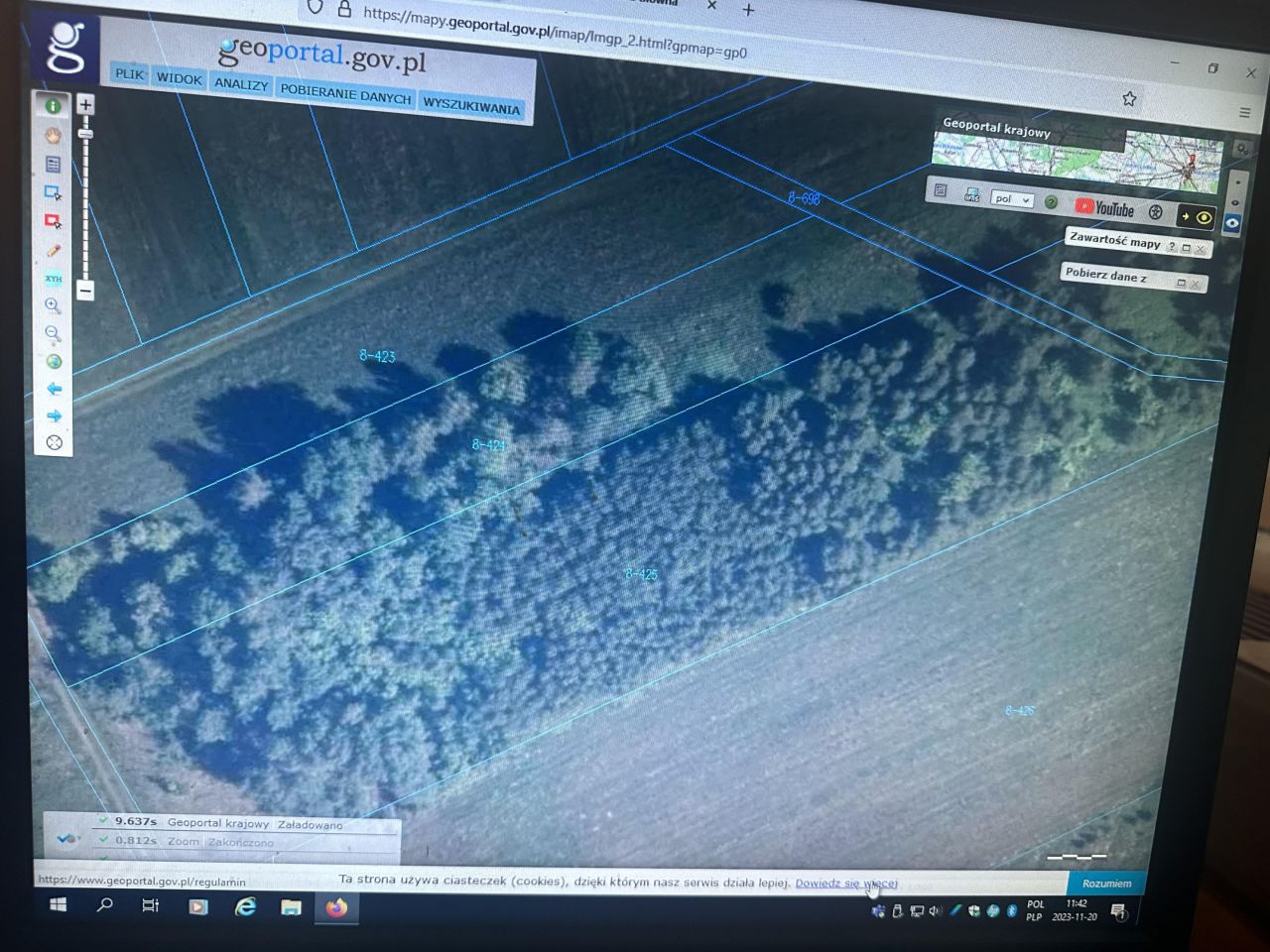Image resolution: width=1270 pixels, height=952 pixels.
Task: Click parcel label 8-423 on the map
Action: pyautogui.click(x=377, y=356)
